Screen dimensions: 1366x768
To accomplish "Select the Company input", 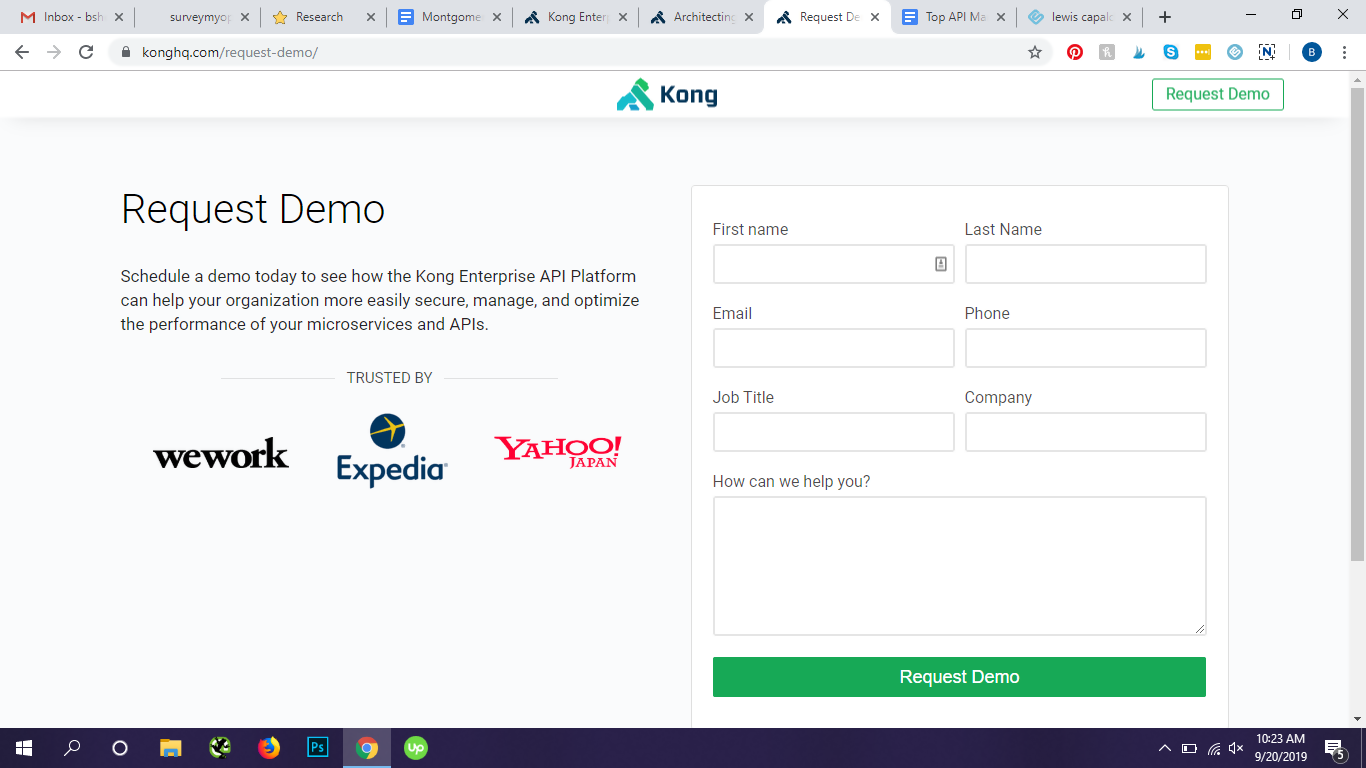I will [x=1085, y=432].
